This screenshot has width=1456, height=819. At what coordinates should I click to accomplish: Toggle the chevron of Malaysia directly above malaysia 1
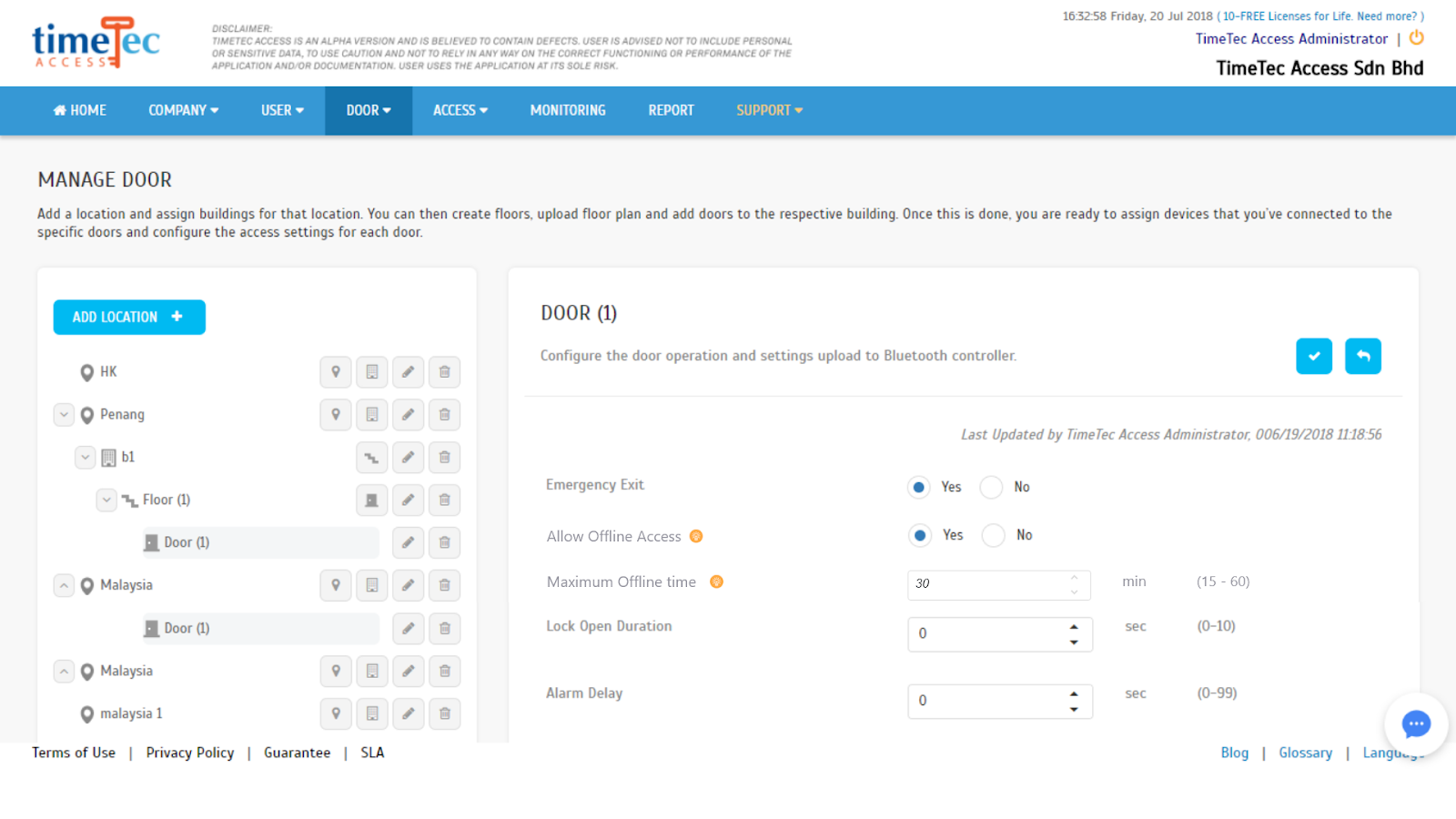64,671
